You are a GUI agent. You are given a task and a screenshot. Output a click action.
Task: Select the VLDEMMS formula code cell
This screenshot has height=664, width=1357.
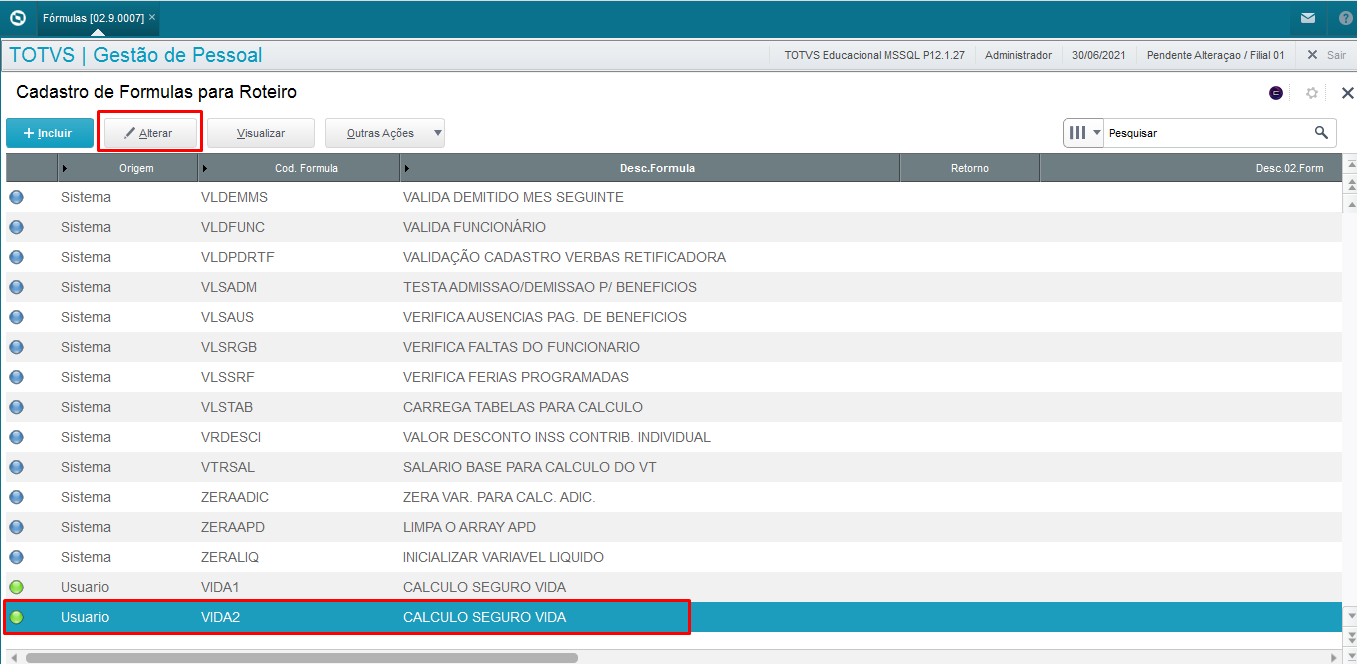coord(235,197)
